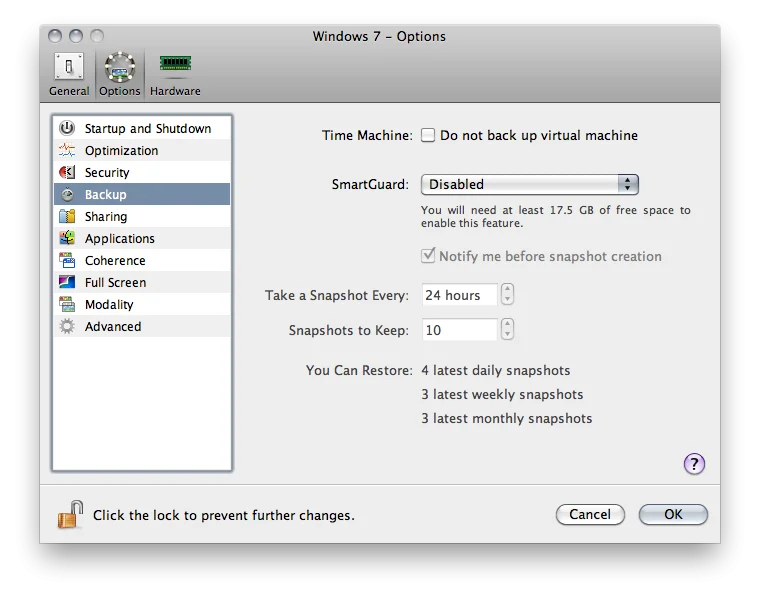Click the Full Screen sidebar icon
This screenshot has height=598, width=760.
[67, 282]
